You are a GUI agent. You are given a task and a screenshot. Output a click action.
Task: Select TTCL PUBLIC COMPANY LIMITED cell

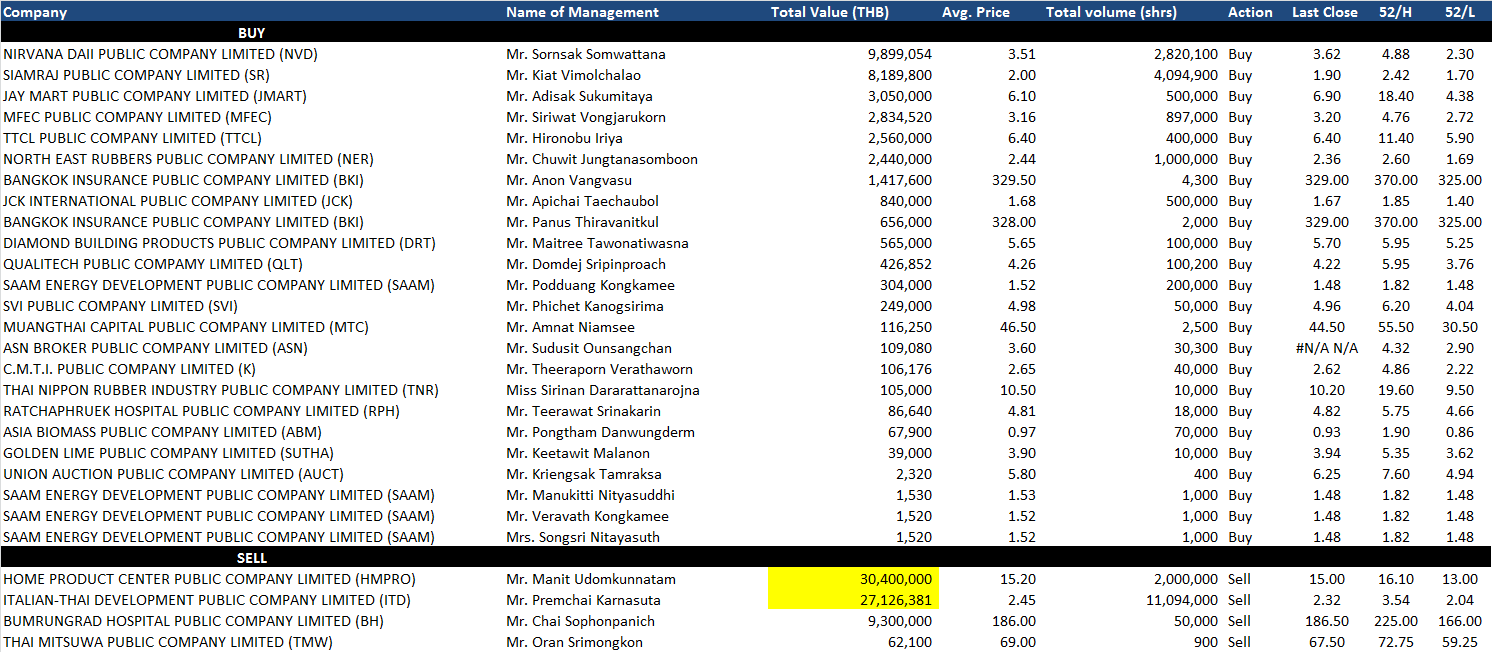[x=132, y=138]
